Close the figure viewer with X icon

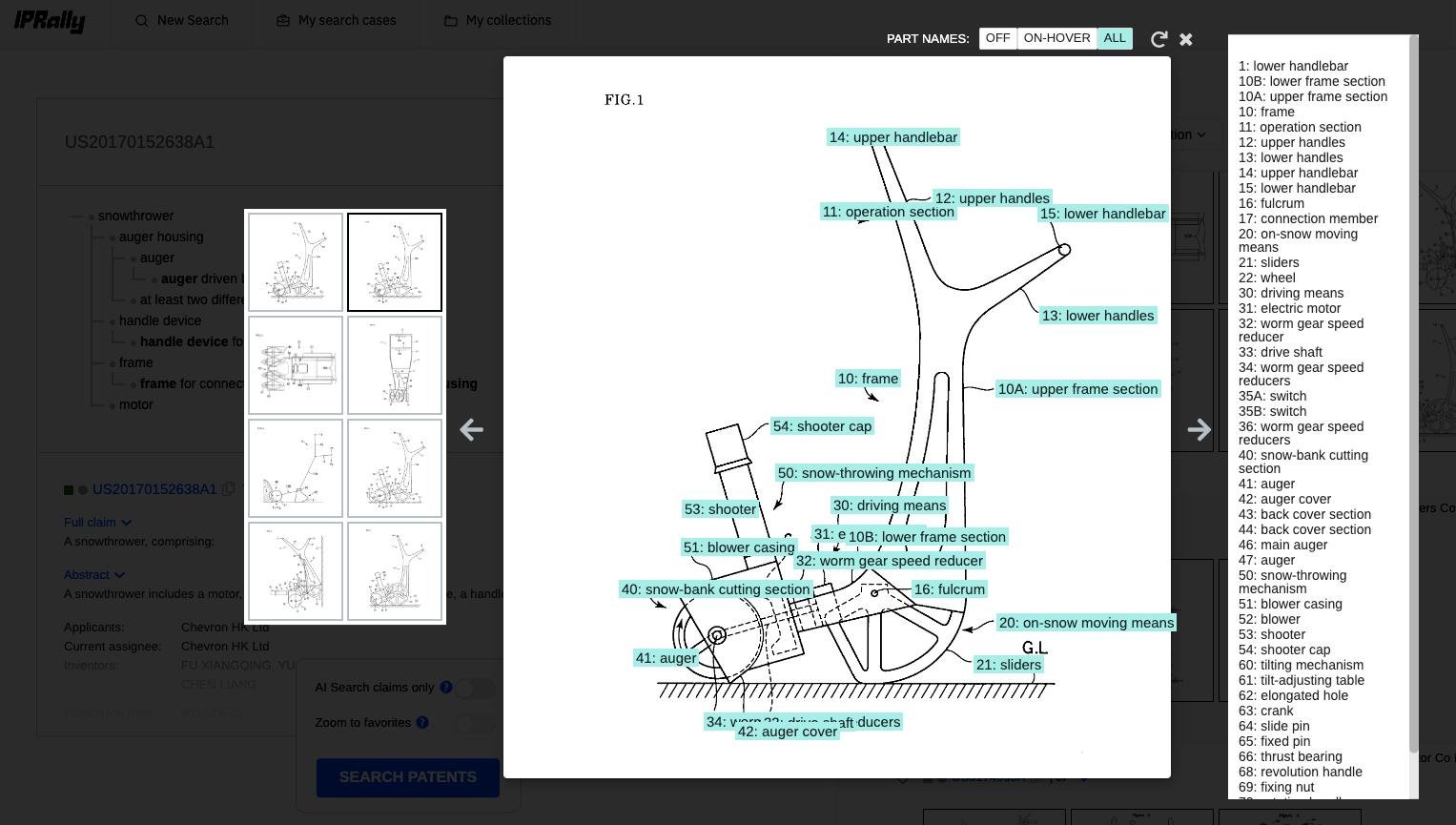click(1186, 39)
